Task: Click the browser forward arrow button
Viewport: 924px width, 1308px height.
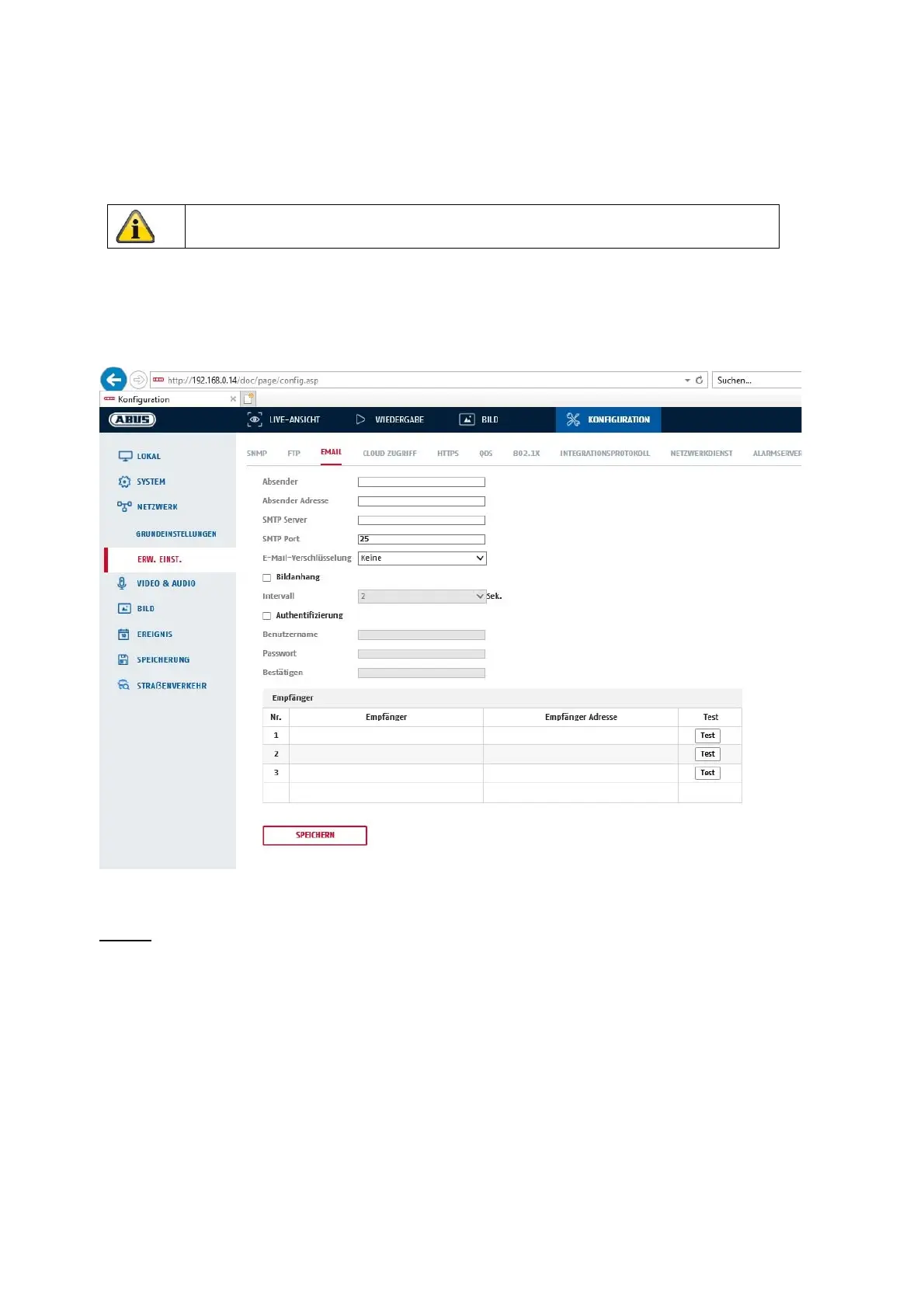Action: [138, 380]
